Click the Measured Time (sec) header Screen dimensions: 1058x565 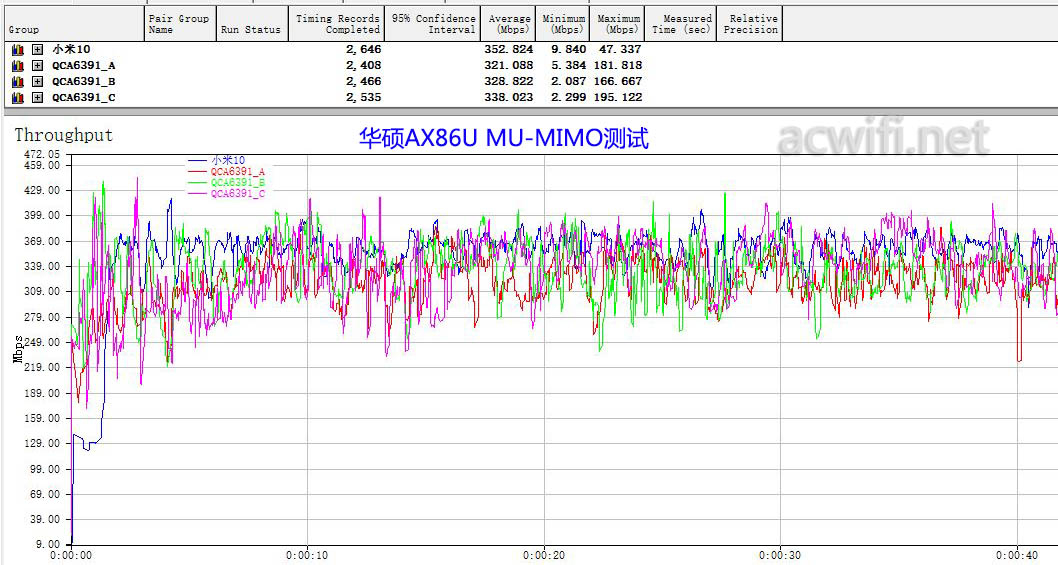tap(680, 24)
